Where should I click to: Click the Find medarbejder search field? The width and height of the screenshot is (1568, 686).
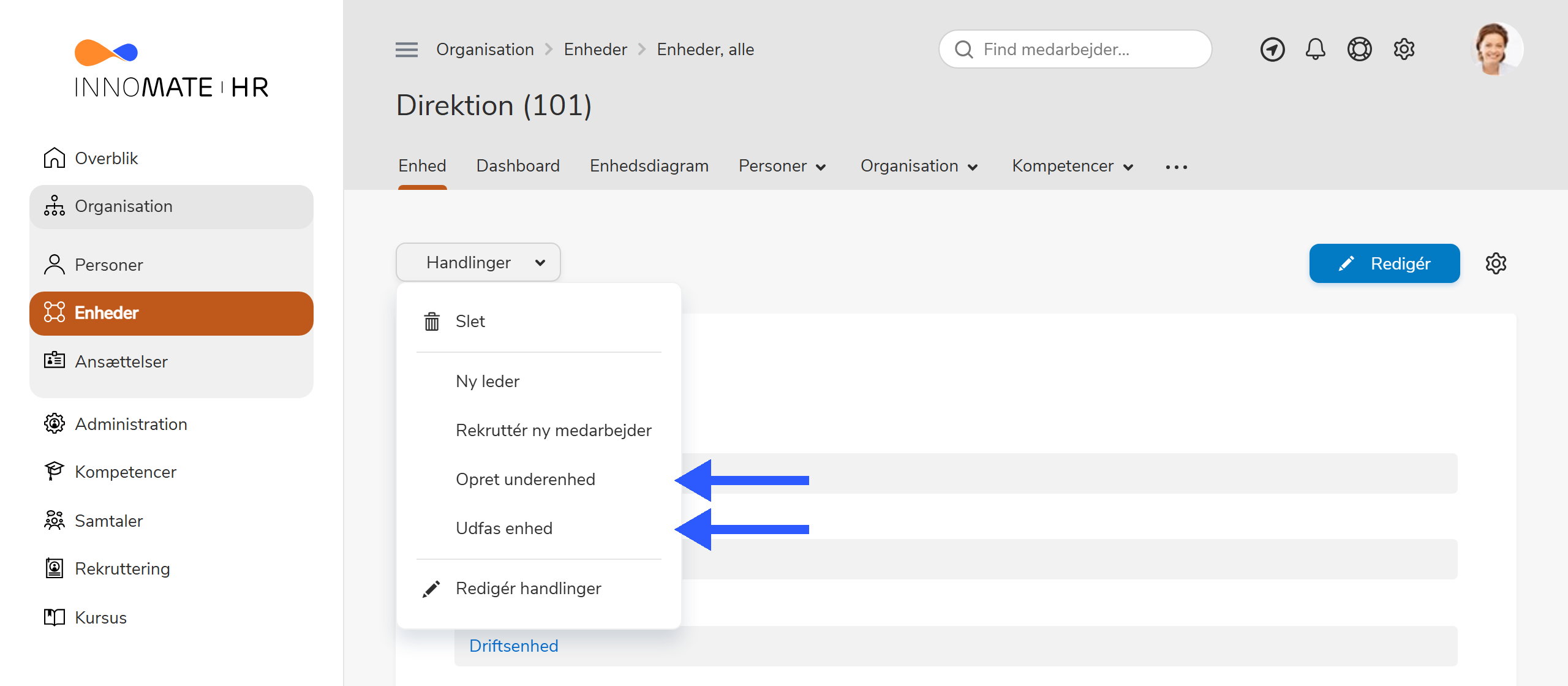[1075, 49]
